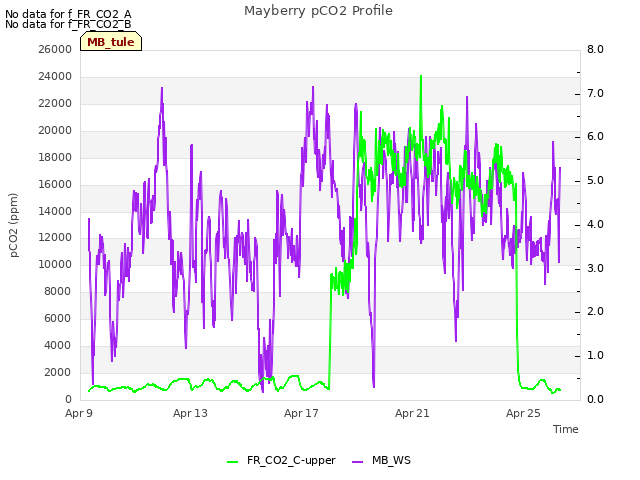640x480 pixels.
Task: Click the green peak near 24000 ppm
Action: tap(421, 77)
